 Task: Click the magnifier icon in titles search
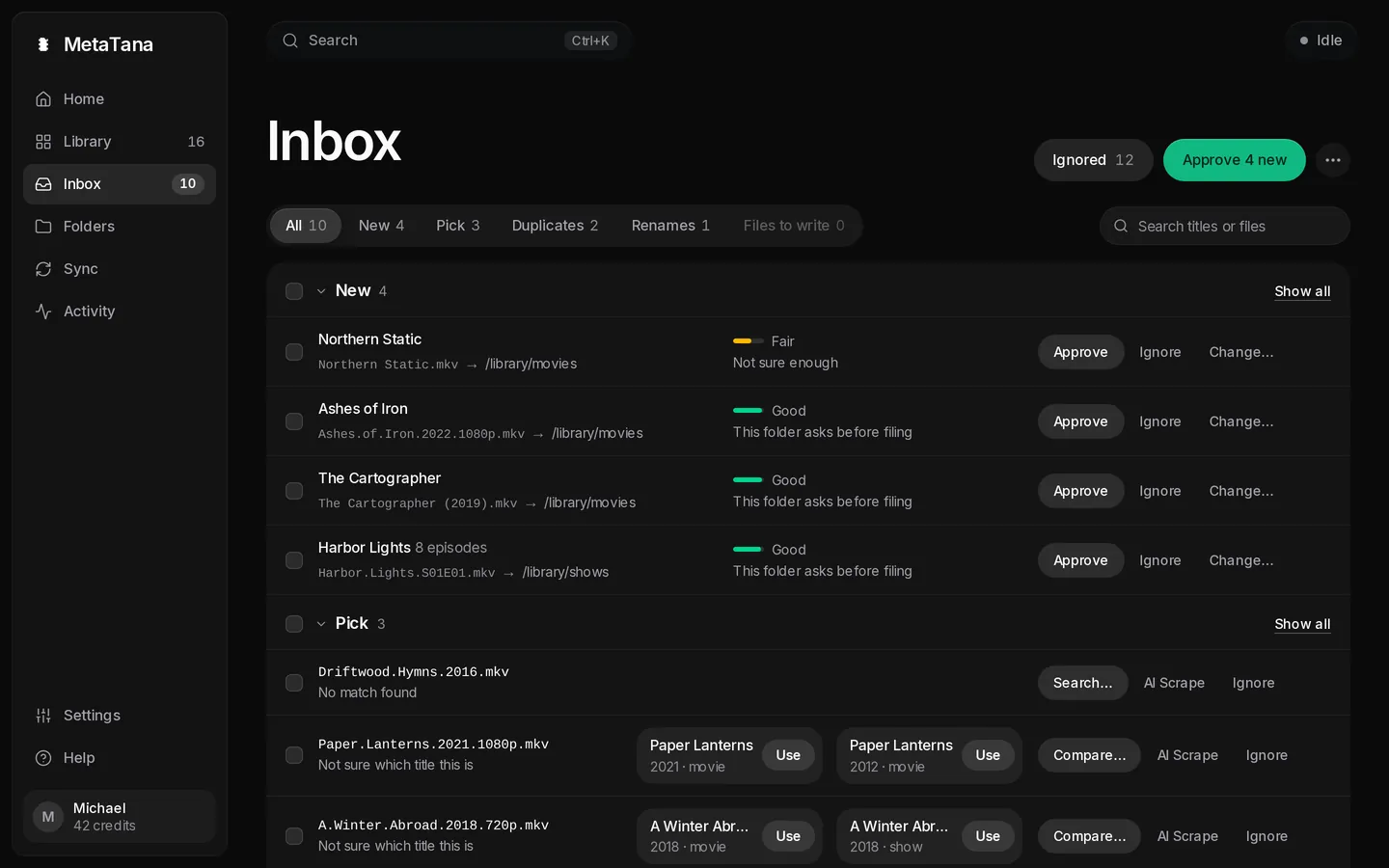1121,226
